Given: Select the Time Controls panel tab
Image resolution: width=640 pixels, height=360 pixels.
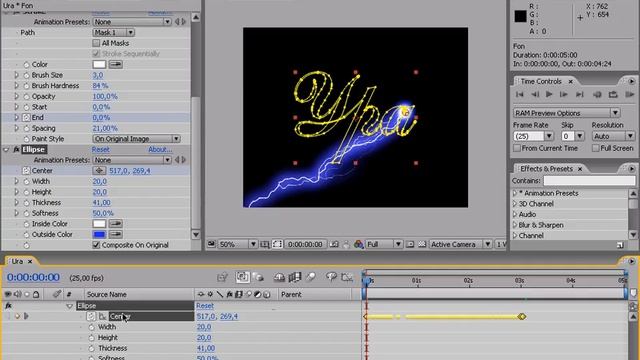Looking at the screenshot, I should pyautogui.click(x=541, y=81).
